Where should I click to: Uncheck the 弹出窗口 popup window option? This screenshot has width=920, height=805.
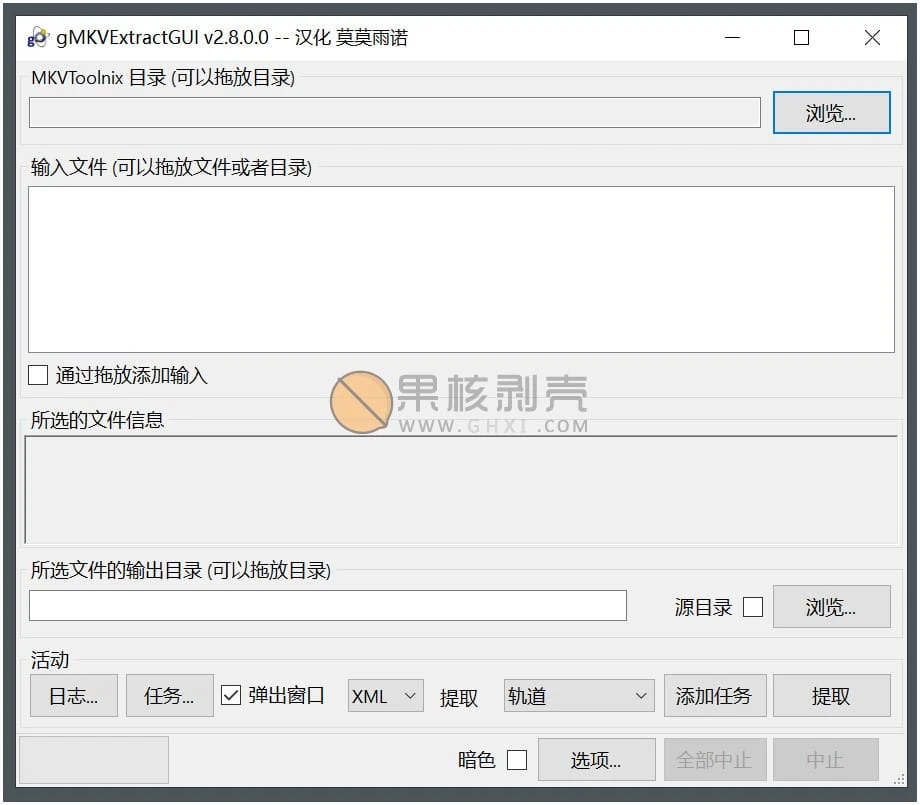pyautogui.click(x=229, y=695)
